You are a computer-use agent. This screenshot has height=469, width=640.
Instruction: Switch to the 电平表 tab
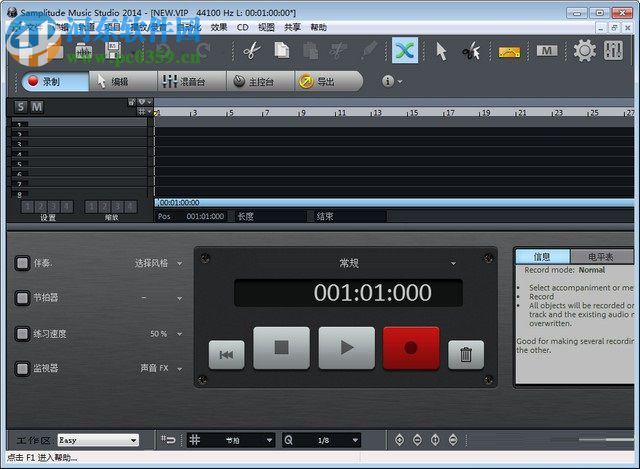click(601, 257)
